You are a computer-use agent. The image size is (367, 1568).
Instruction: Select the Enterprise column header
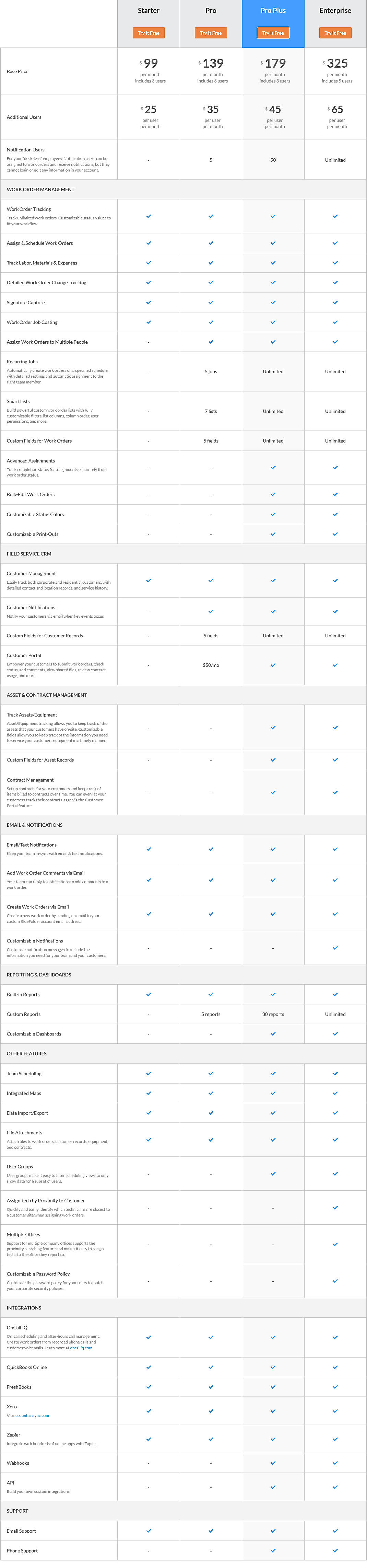pos(335,10)
